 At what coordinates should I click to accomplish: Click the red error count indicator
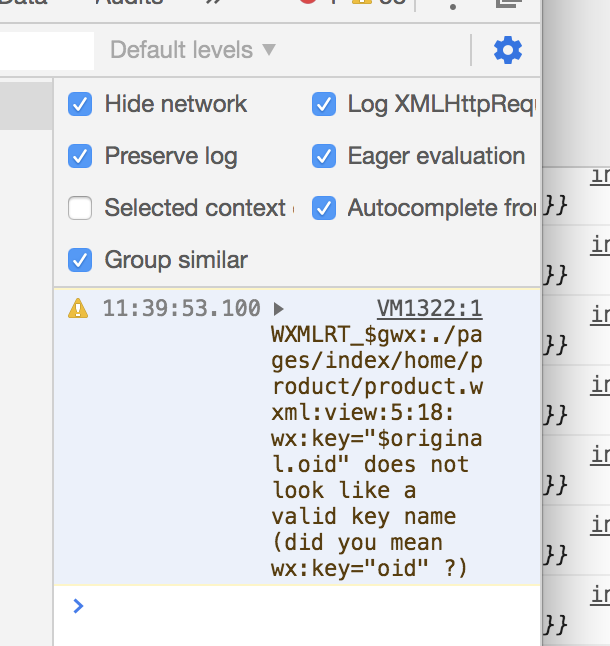point(308,3)
